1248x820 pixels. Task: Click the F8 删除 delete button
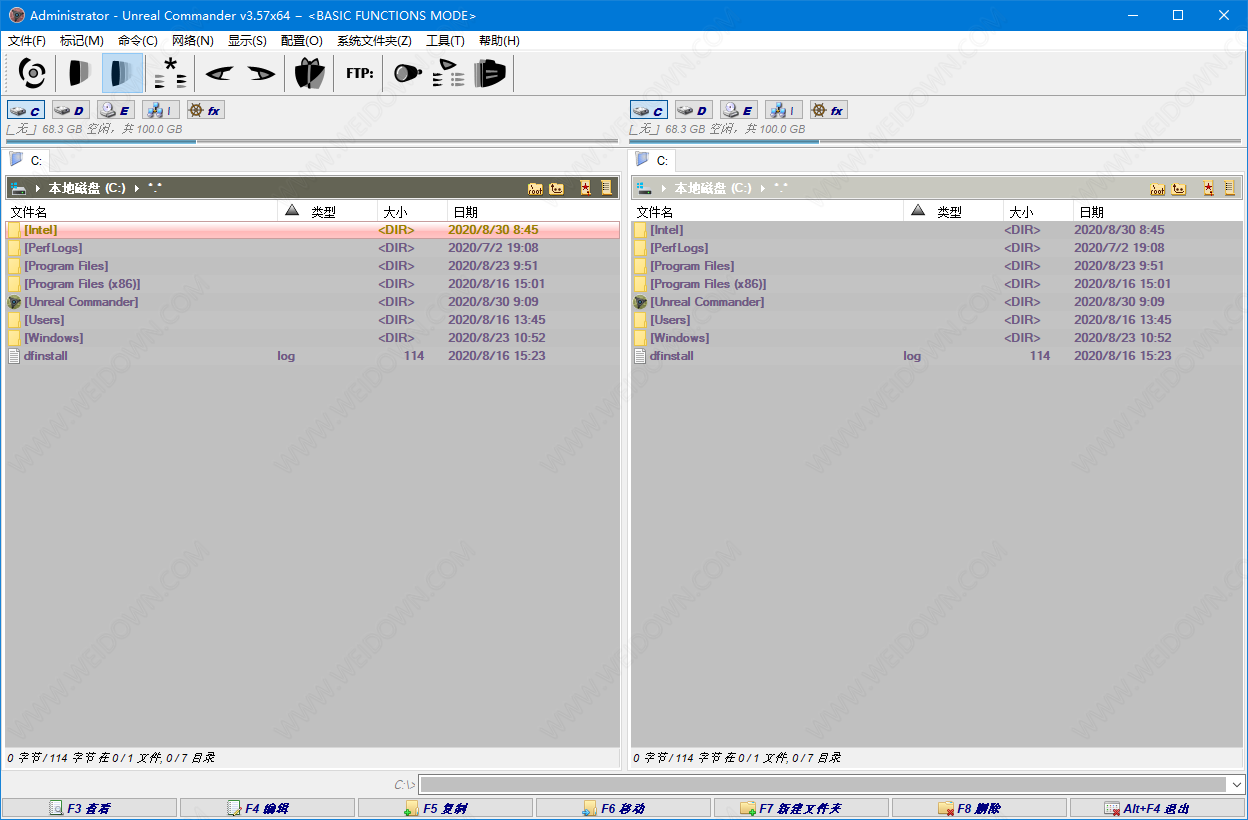[x=979, y=808]
